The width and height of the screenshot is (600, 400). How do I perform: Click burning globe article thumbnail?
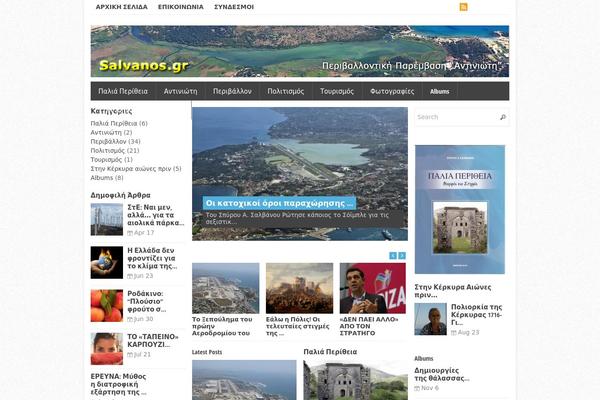[107, 263]
